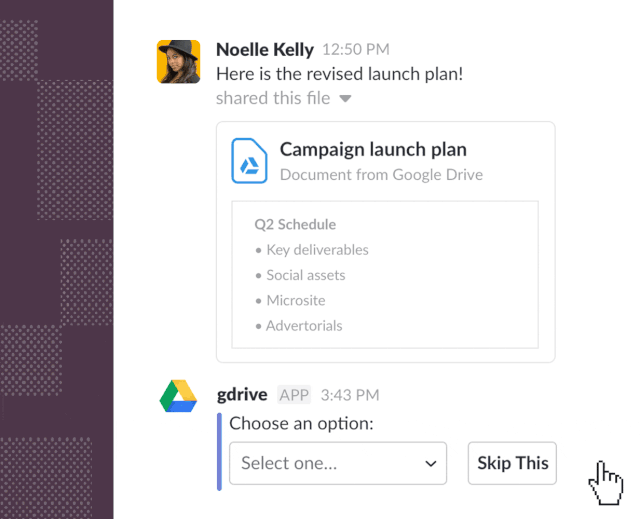Click 'Key deliverables' in the preview
This screenshot has width=640, height=519.
(x=318, y=250)
